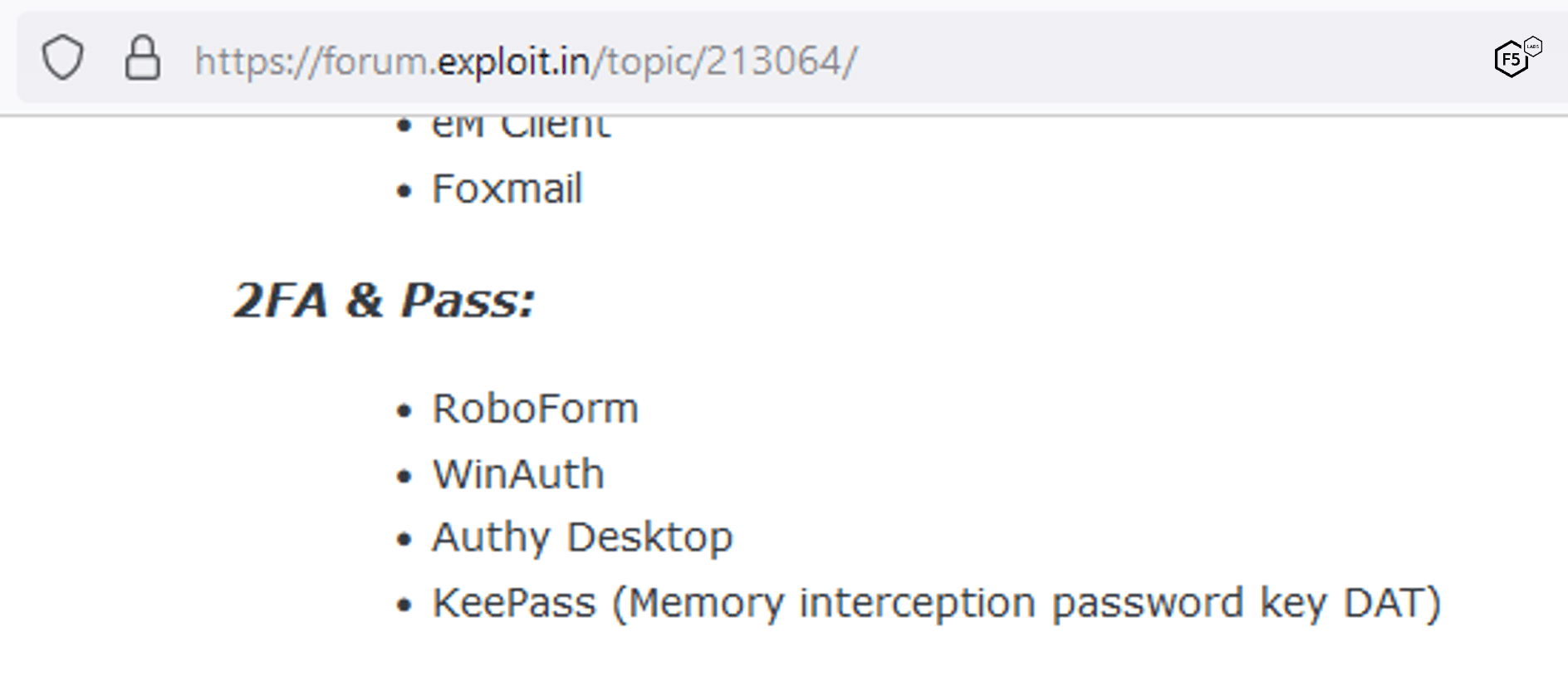The image size is (1568, 691).
Task: Select the WinAuth list entry
Action: [x=518, y=474]
